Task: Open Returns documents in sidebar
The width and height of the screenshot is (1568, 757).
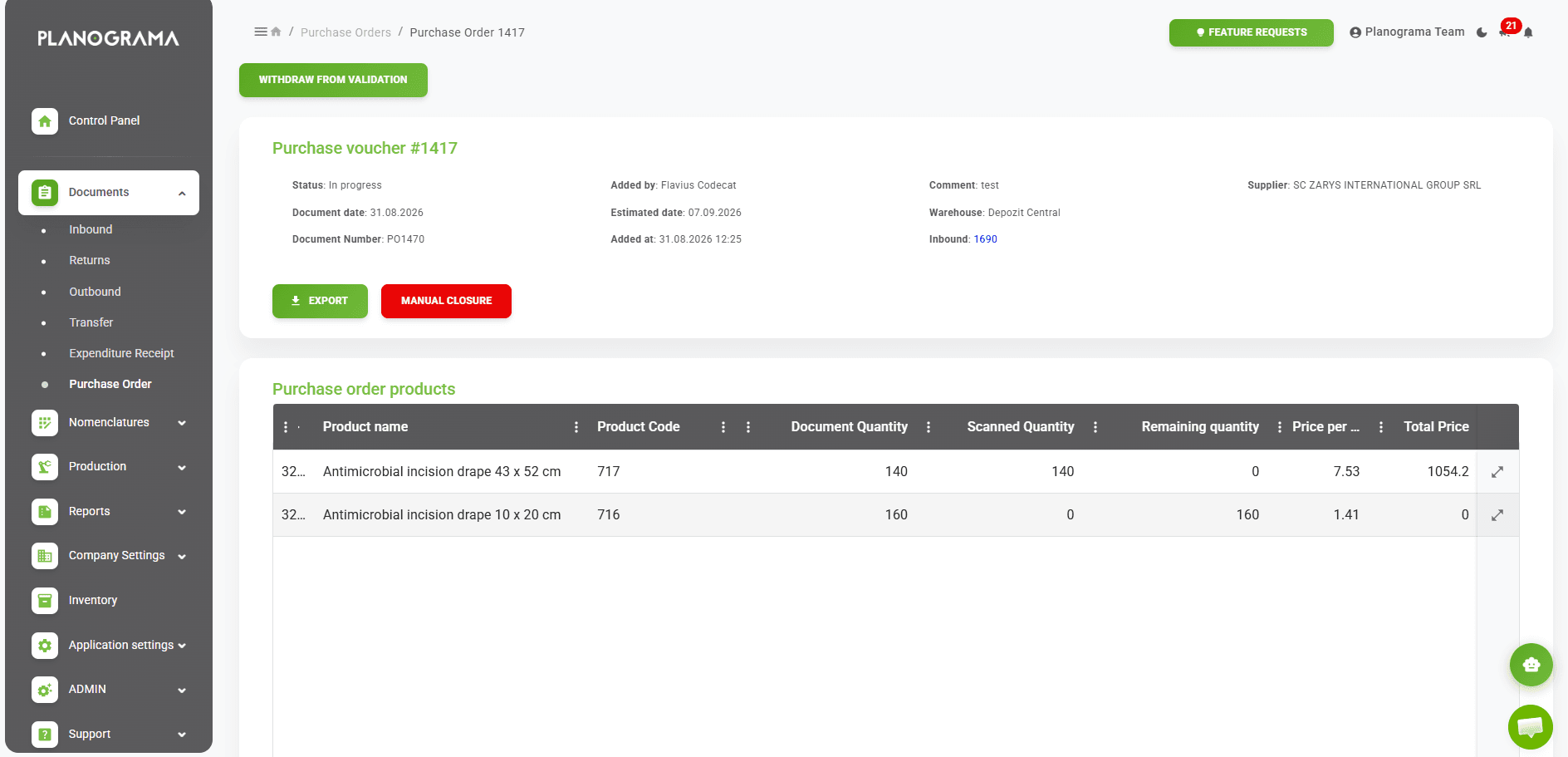Action: point(90,260)
